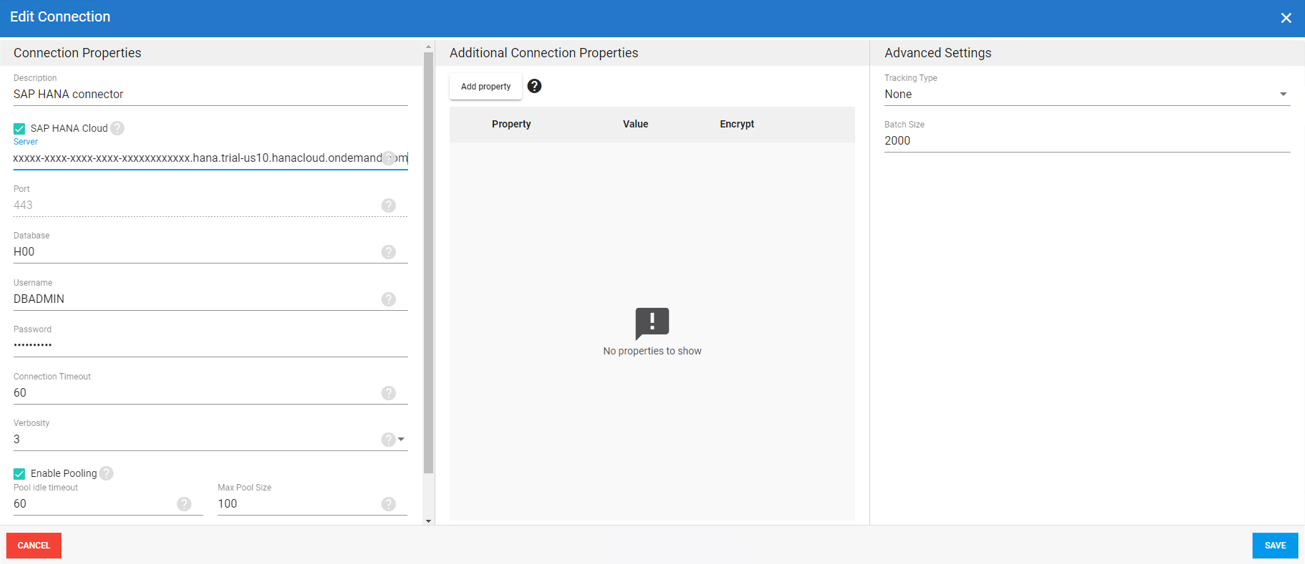Expand the Verbosity dropdown arrow

[401, 439]
